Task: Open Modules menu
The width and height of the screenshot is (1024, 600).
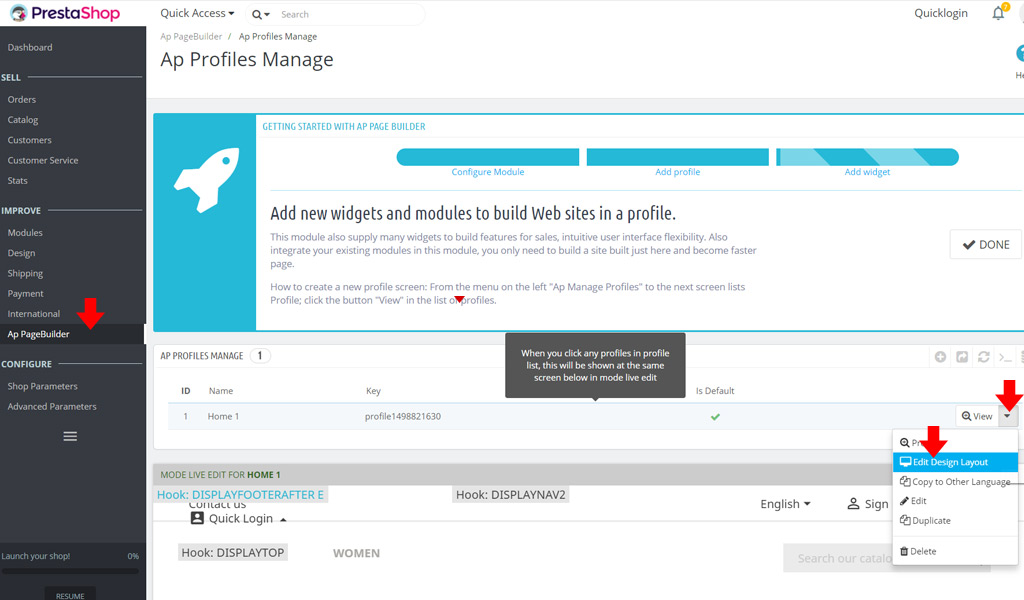Action: click(25, 232)
